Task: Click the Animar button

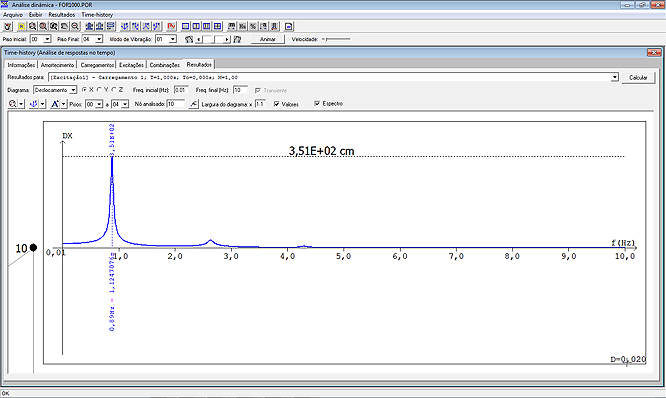Action: 268,39
